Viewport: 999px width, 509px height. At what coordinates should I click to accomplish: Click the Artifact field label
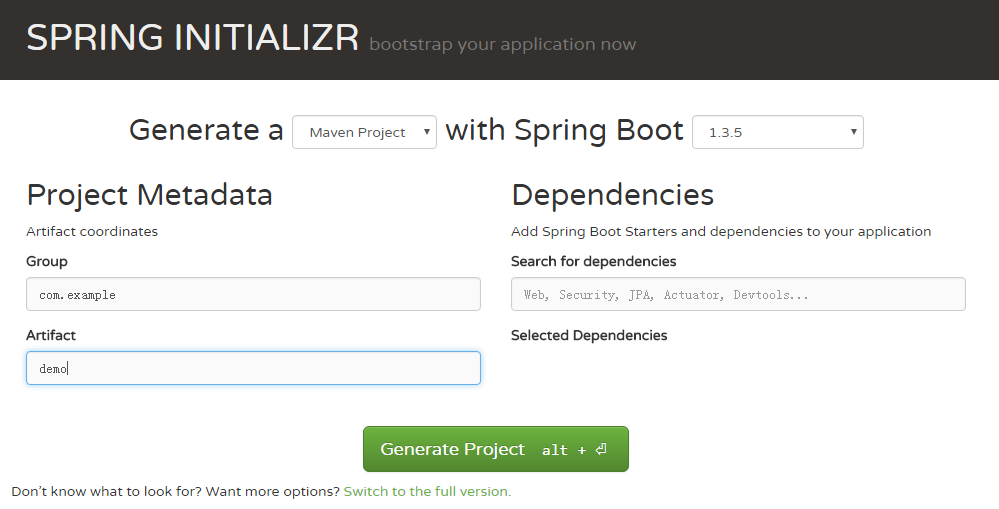point(51,335)
